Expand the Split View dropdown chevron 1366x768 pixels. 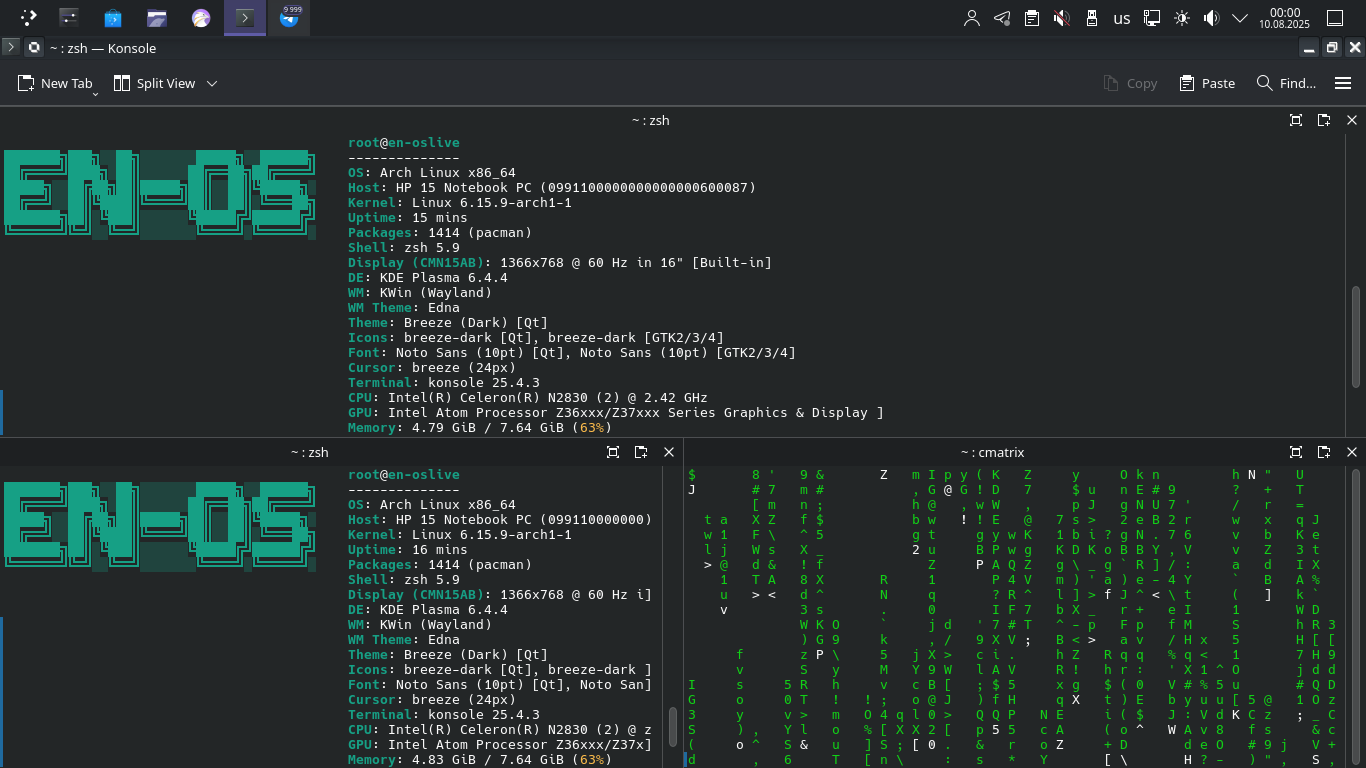(212, 84)
